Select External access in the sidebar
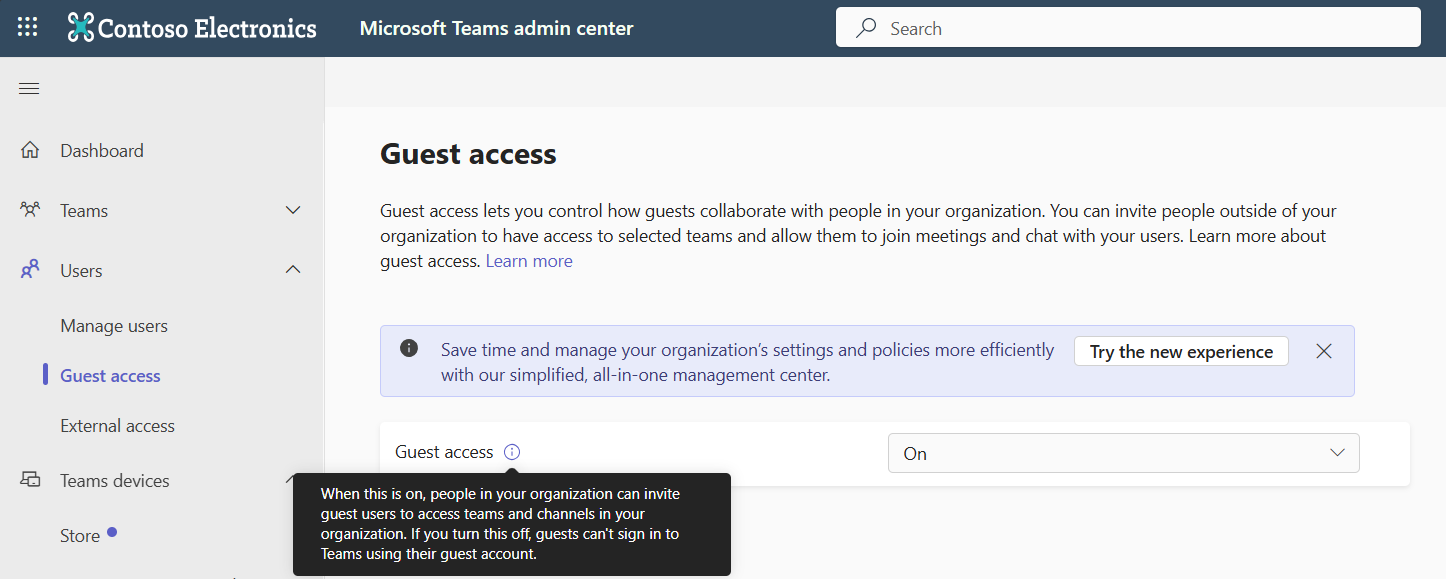The height and width of the screenshot is (579, 1446). coord(117,426)
